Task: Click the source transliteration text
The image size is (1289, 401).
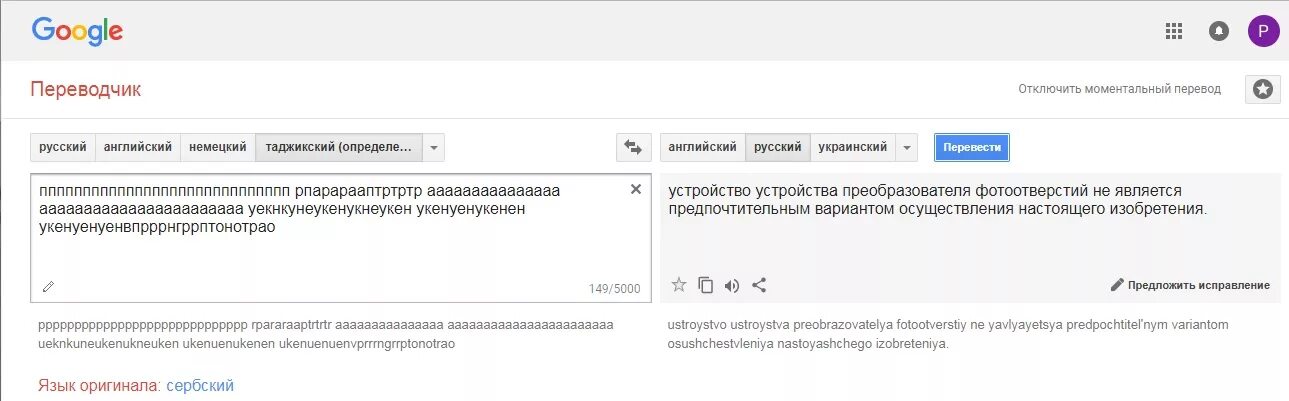Action: [326, 334]
